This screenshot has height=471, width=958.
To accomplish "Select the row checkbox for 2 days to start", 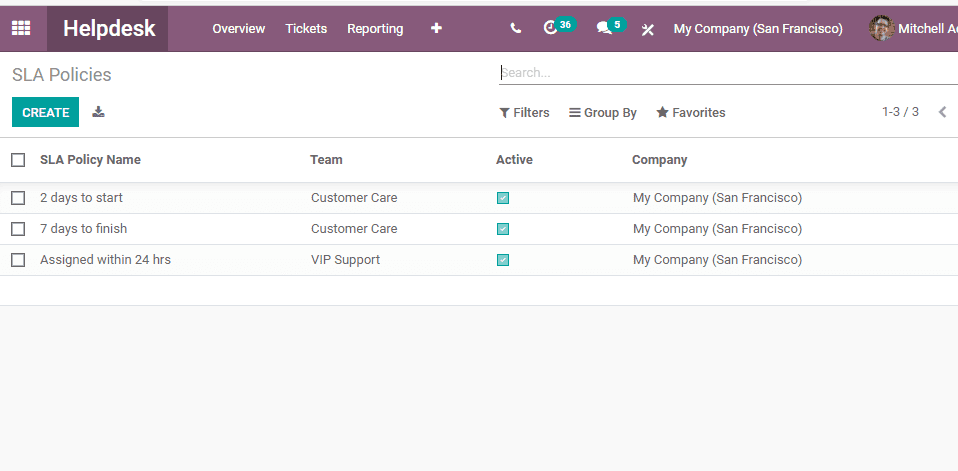I will pos(18,198).
